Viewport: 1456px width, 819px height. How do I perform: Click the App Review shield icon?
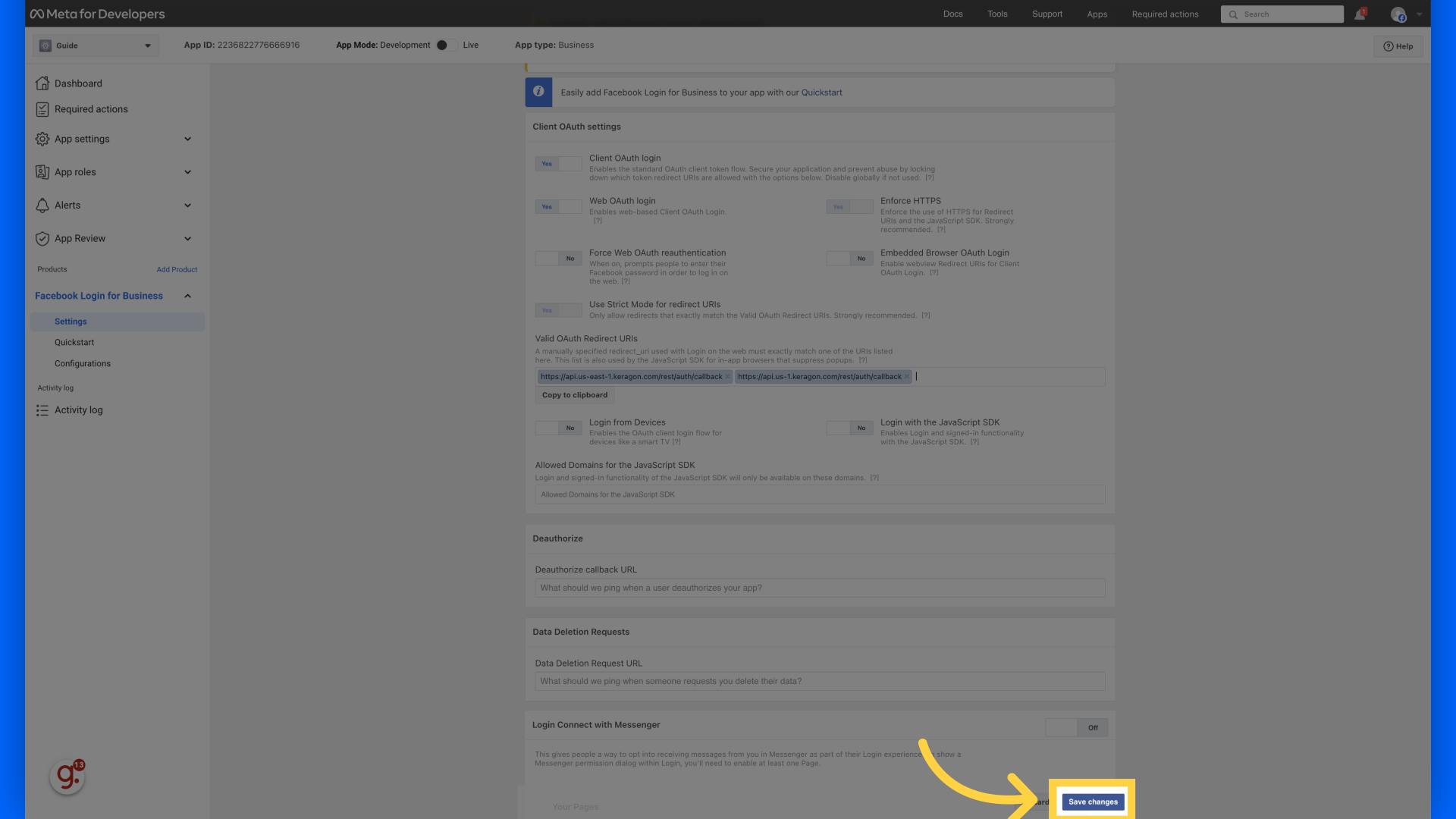[x=42, y=239]
